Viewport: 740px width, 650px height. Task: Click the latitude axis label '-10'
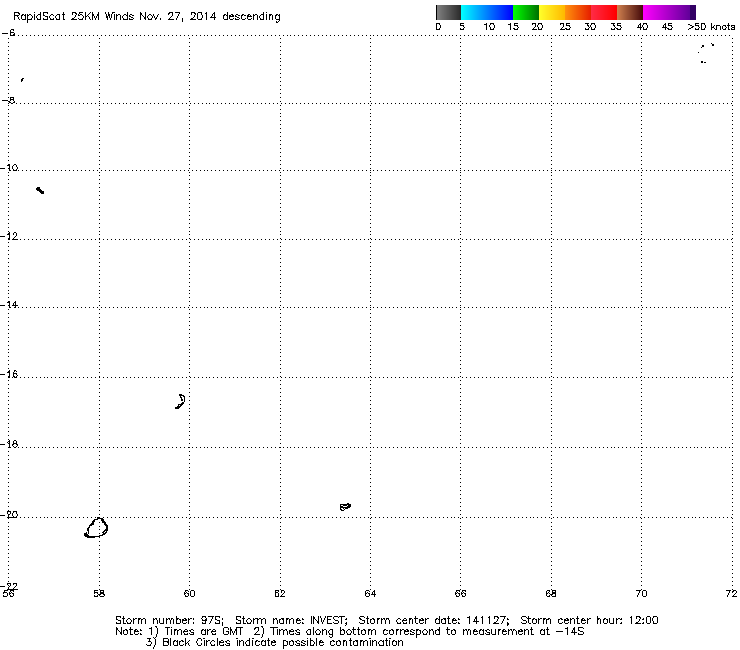point(9,168)
